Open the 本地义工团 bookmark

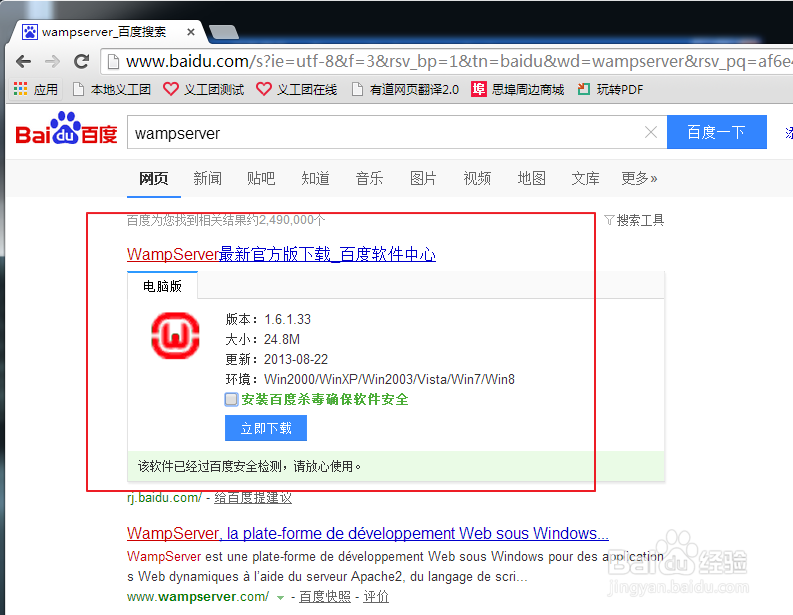(x=112, y=90)
